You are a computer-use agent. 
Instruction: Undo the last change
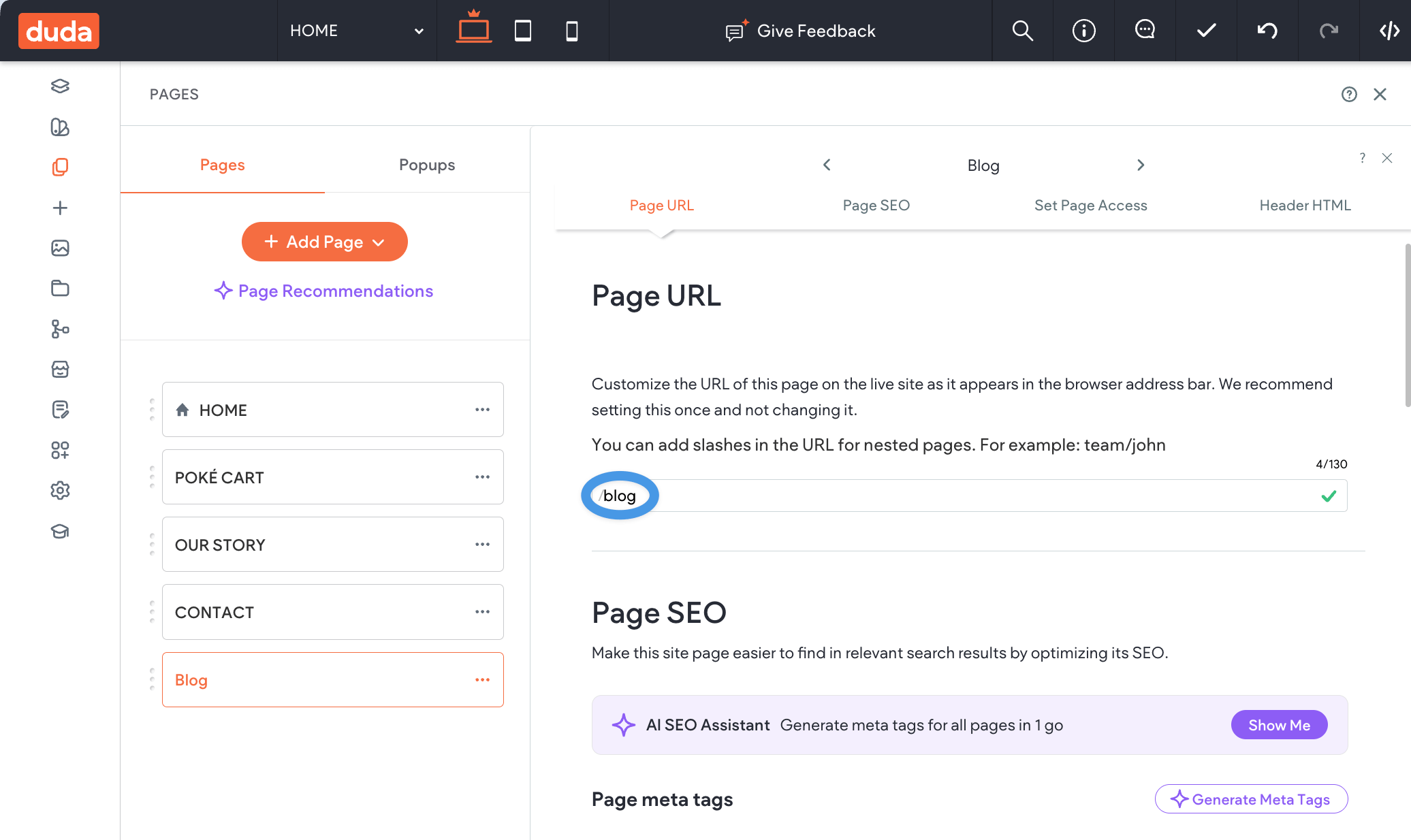1267,30
